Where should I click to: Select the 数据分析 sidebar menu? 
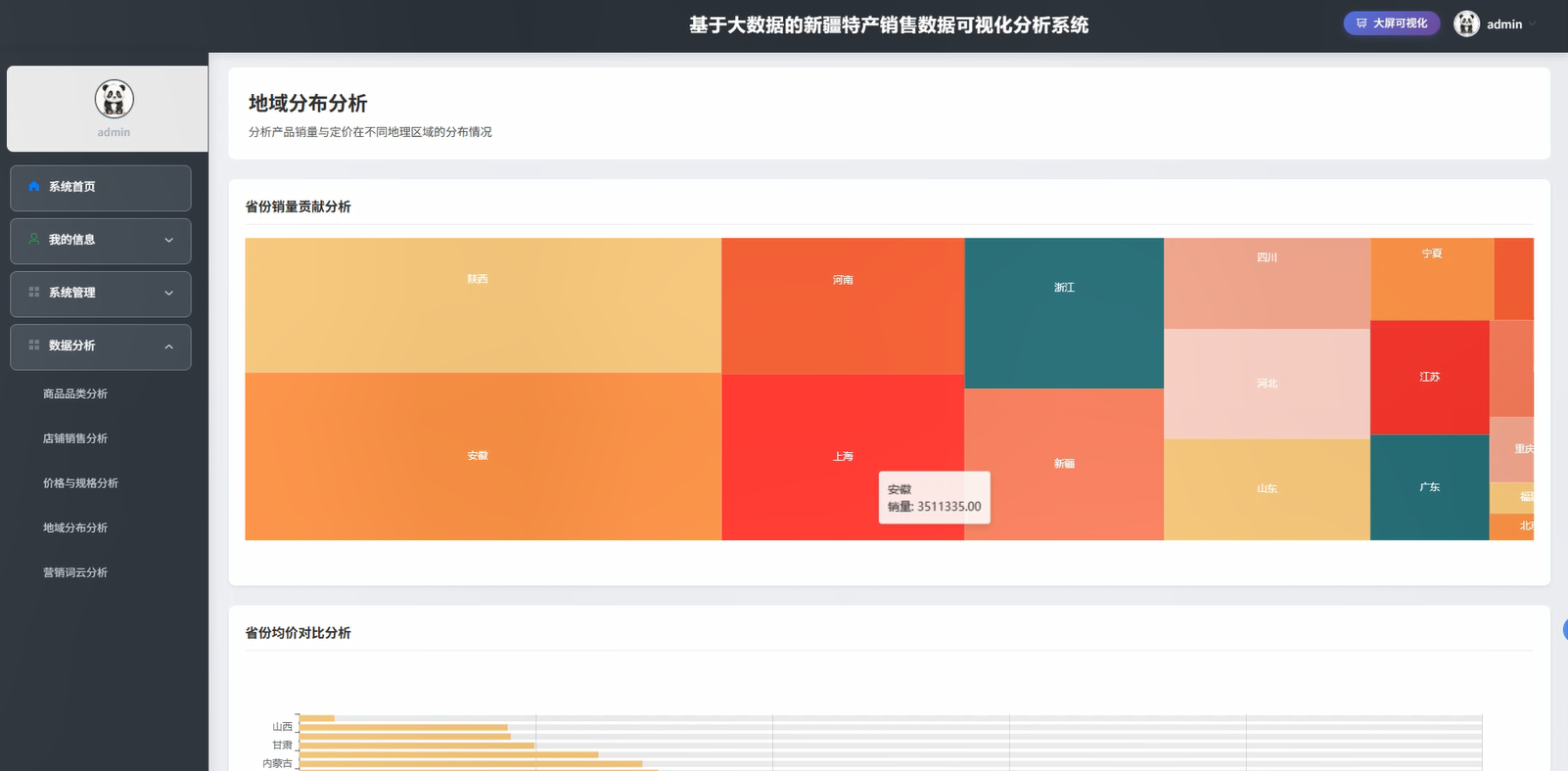(x=101, y=346)
